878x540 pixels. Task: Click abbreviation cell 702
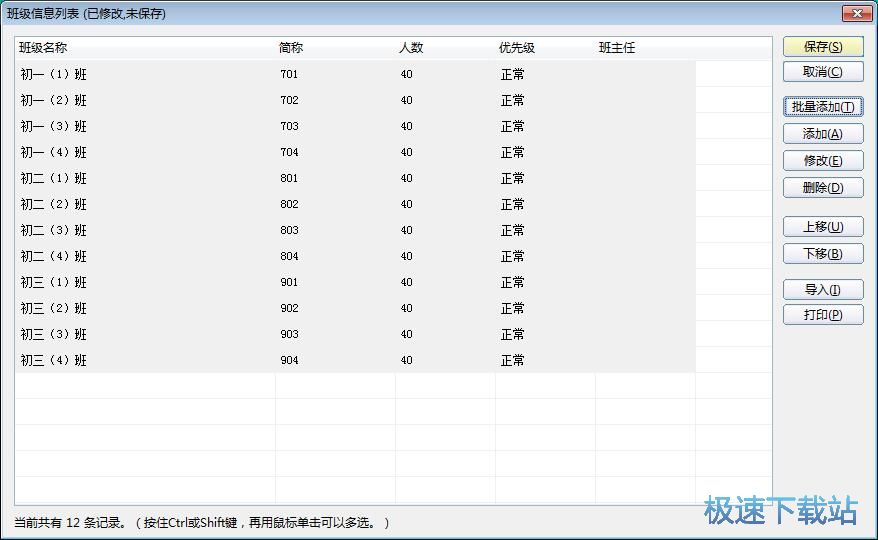289,100
